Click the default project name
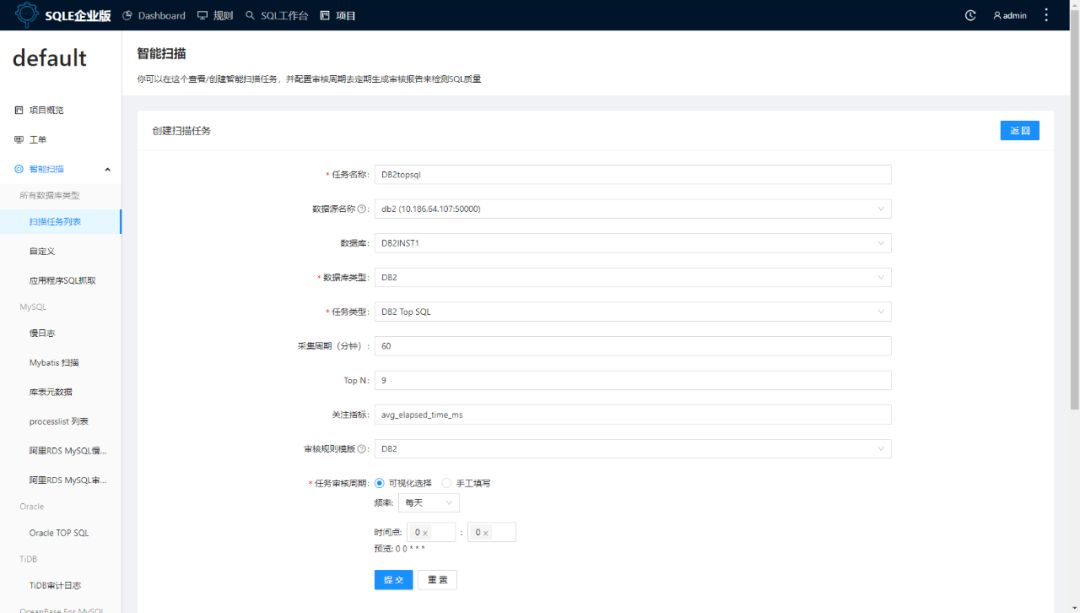 [50, 59]
